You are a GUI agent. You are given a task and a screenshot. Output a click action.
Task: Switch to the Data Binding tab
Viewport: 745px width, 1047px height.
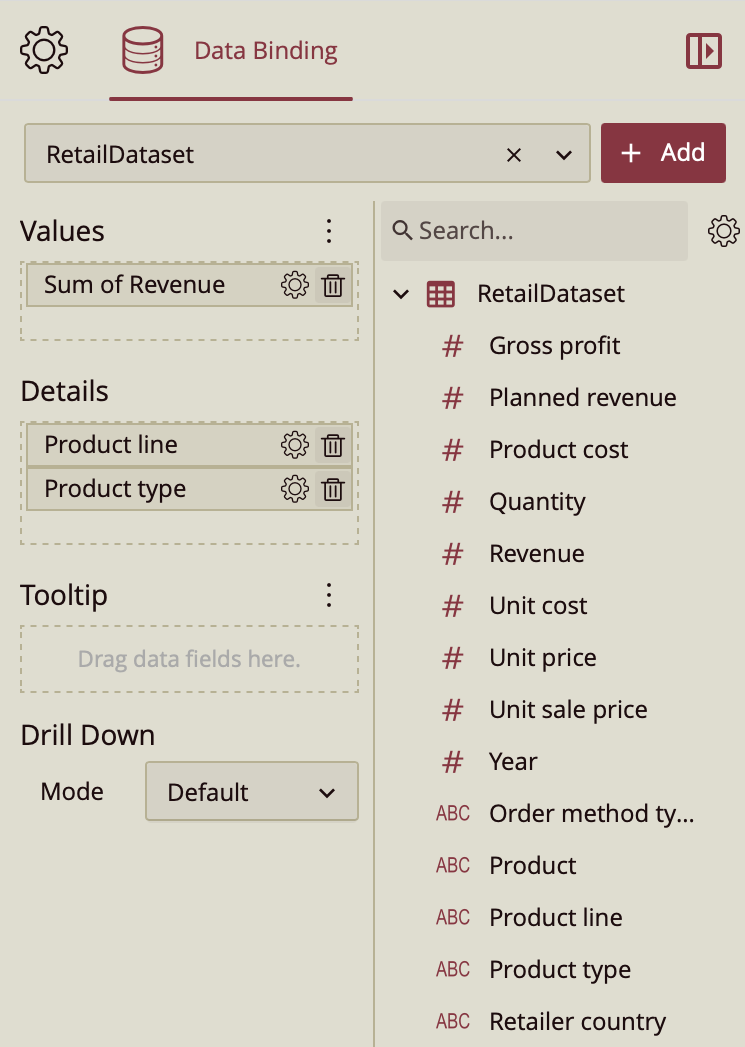tap(231, 51)
